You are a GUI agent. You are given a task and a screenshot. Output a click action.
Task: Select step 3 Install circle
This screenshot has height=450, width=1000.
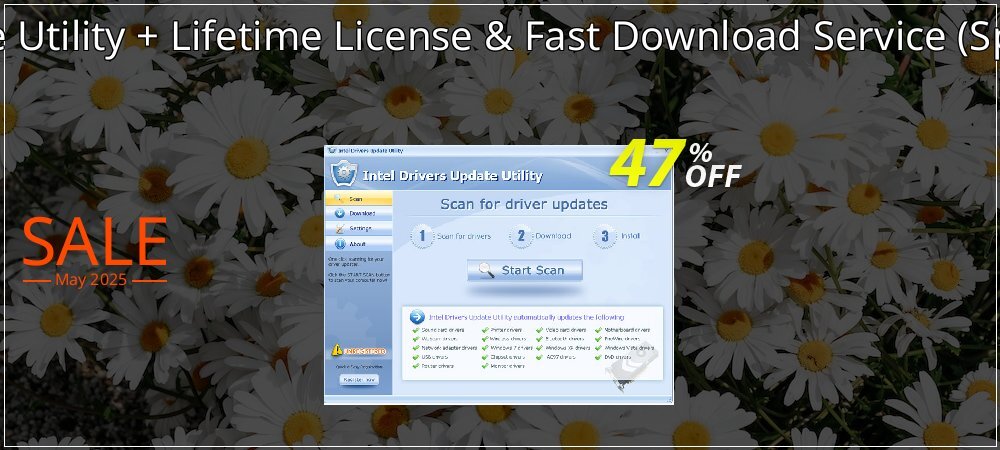point(604,236)
